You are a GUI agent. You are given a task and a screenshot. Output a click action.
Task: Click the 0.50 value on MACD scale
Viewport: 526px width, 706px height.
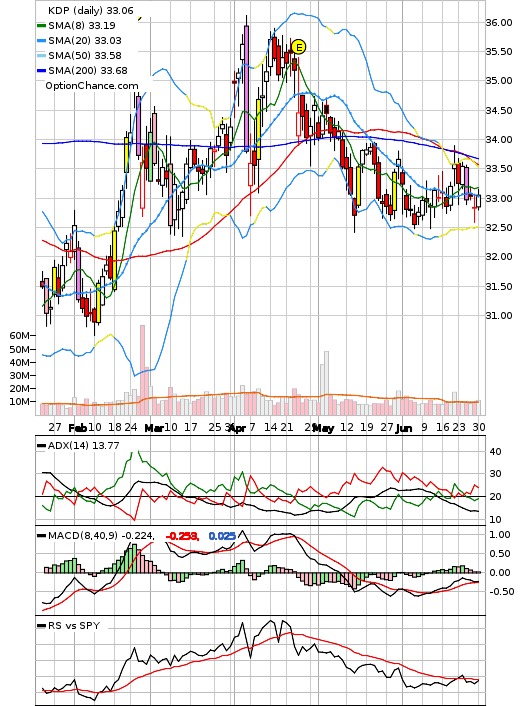pos(499,554)
